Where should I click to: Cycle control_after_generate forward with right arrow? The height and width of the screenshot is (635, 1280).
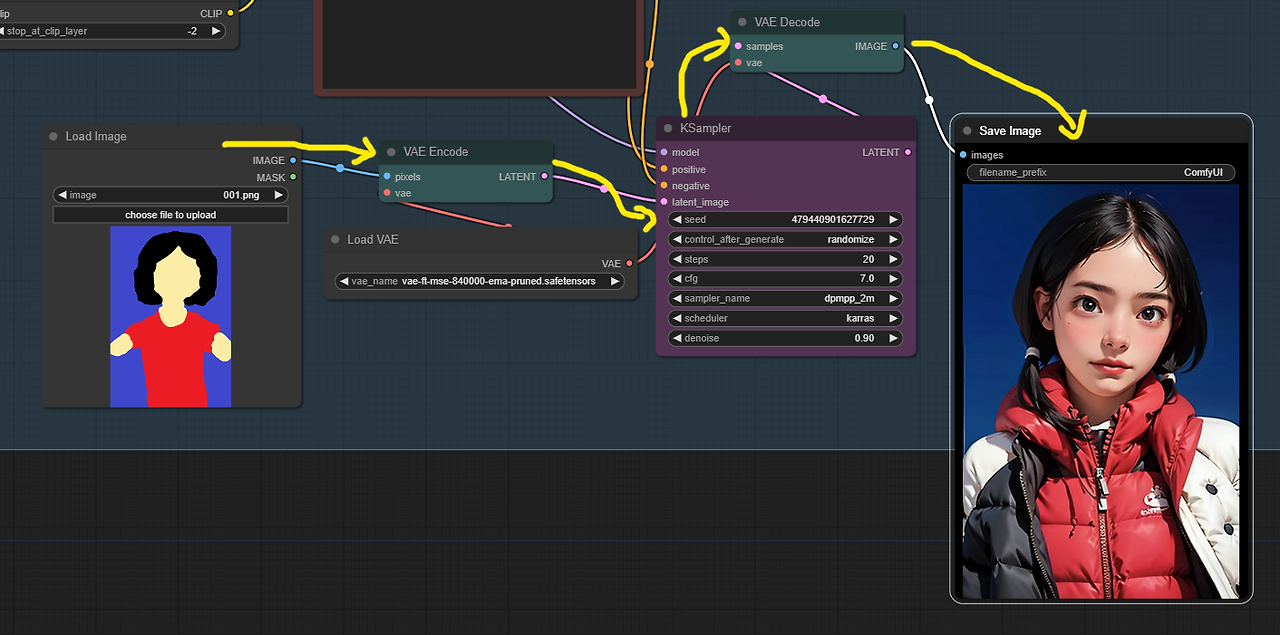(x=893, y=239)
